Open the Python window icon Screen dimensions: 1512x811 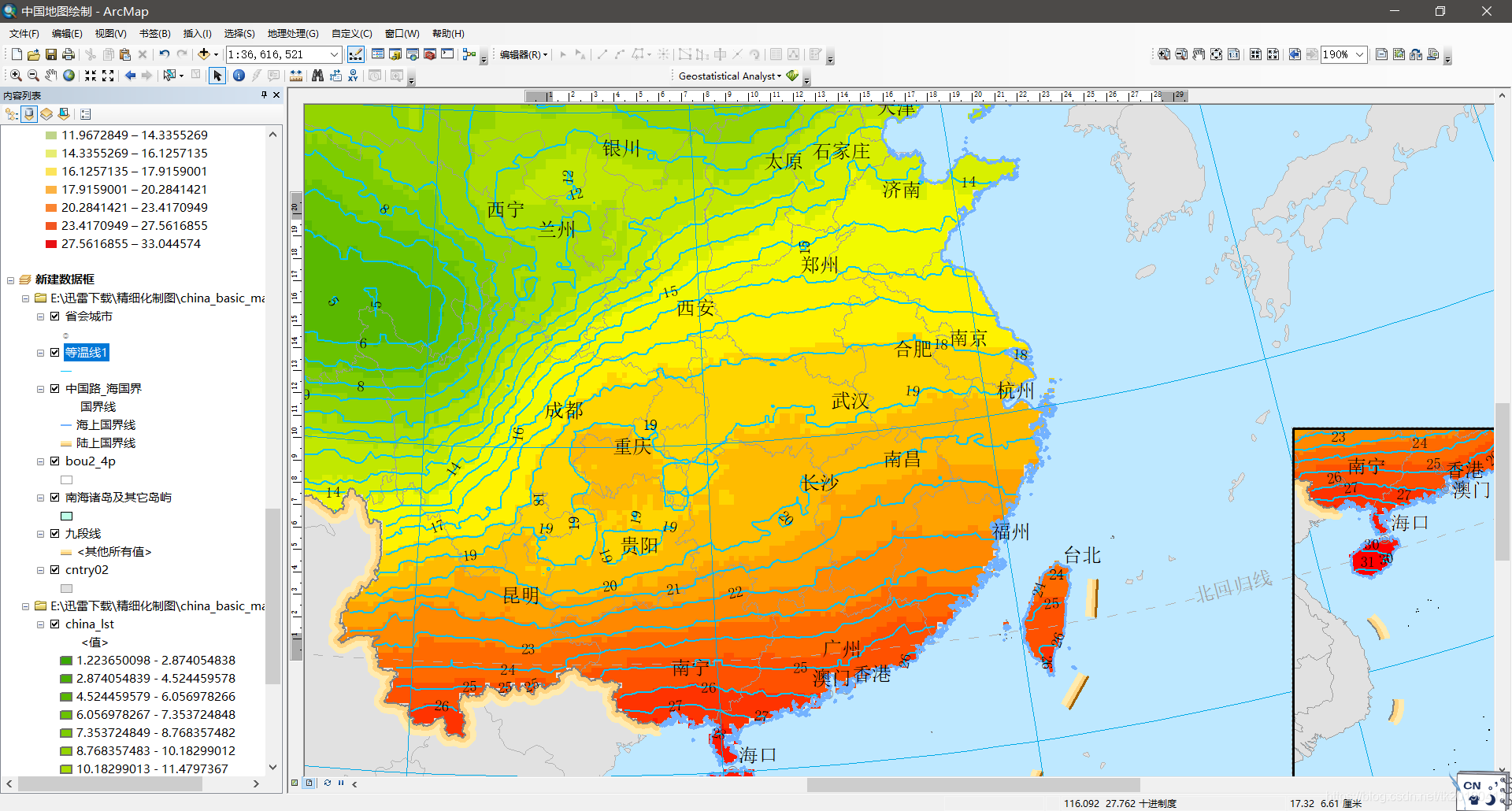click(x=447, y=54)
